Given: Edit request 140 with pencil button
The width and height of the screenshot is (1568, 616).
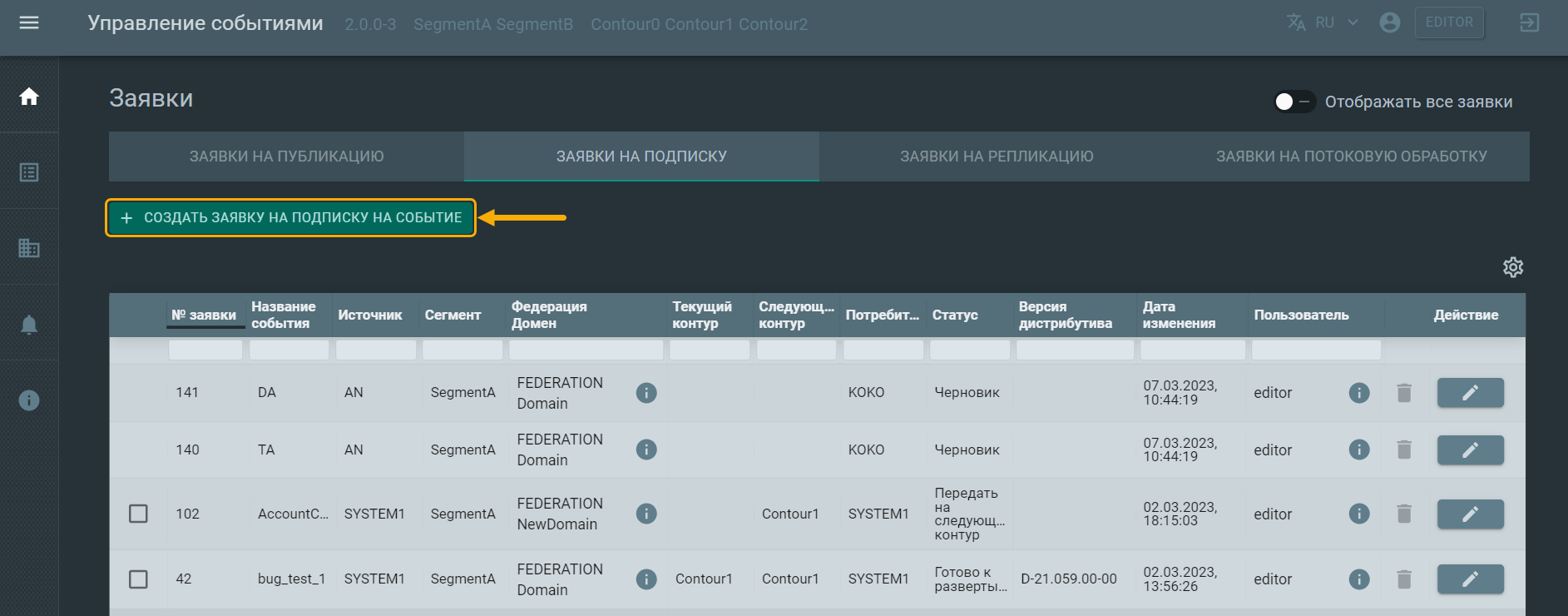Looking at the screenshot, I should [x=1470, y=450].
